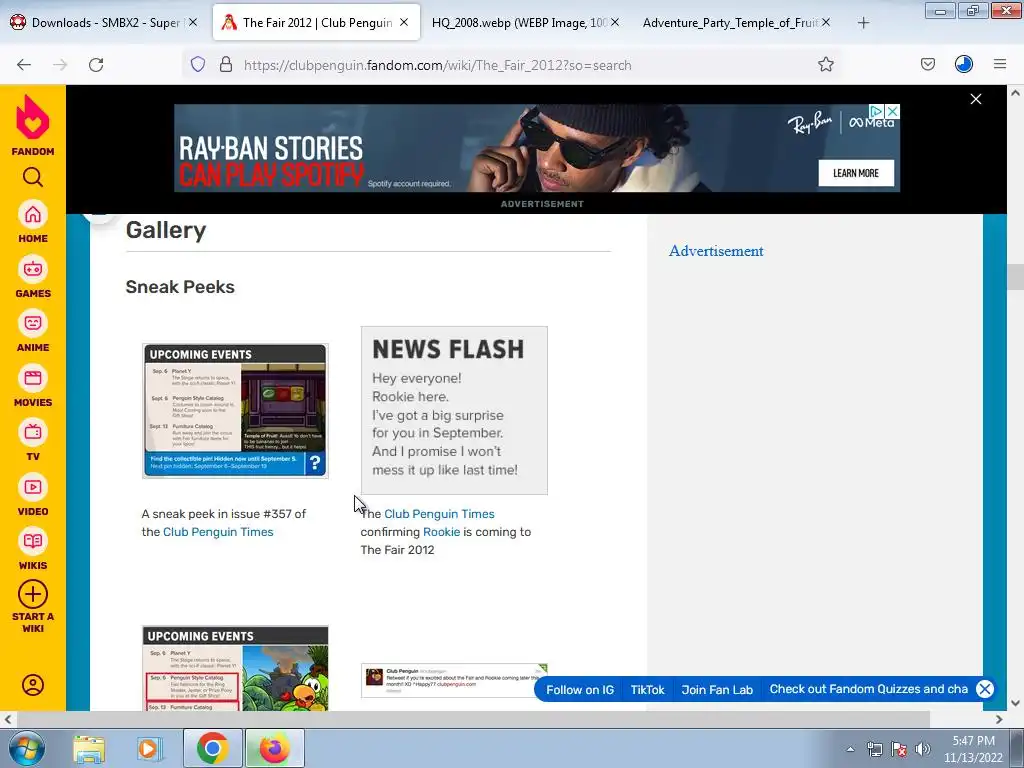Close the Adventure_Party_Temple_of_Fruit tab
This screenshot has width=1024, height=768.
[x=825, y=22]
